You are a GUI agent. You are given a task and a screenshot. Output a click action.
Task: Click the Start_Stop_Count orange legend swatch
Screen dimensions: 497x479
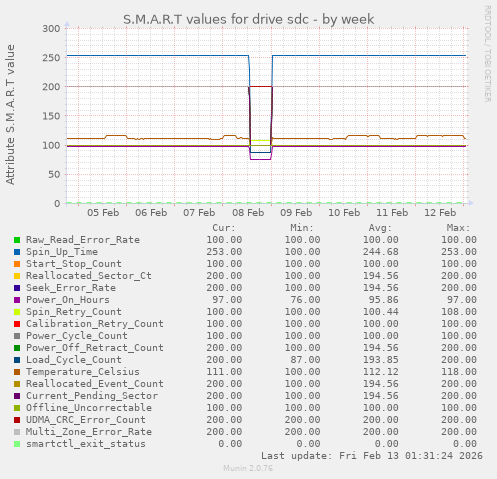[17, 264]
